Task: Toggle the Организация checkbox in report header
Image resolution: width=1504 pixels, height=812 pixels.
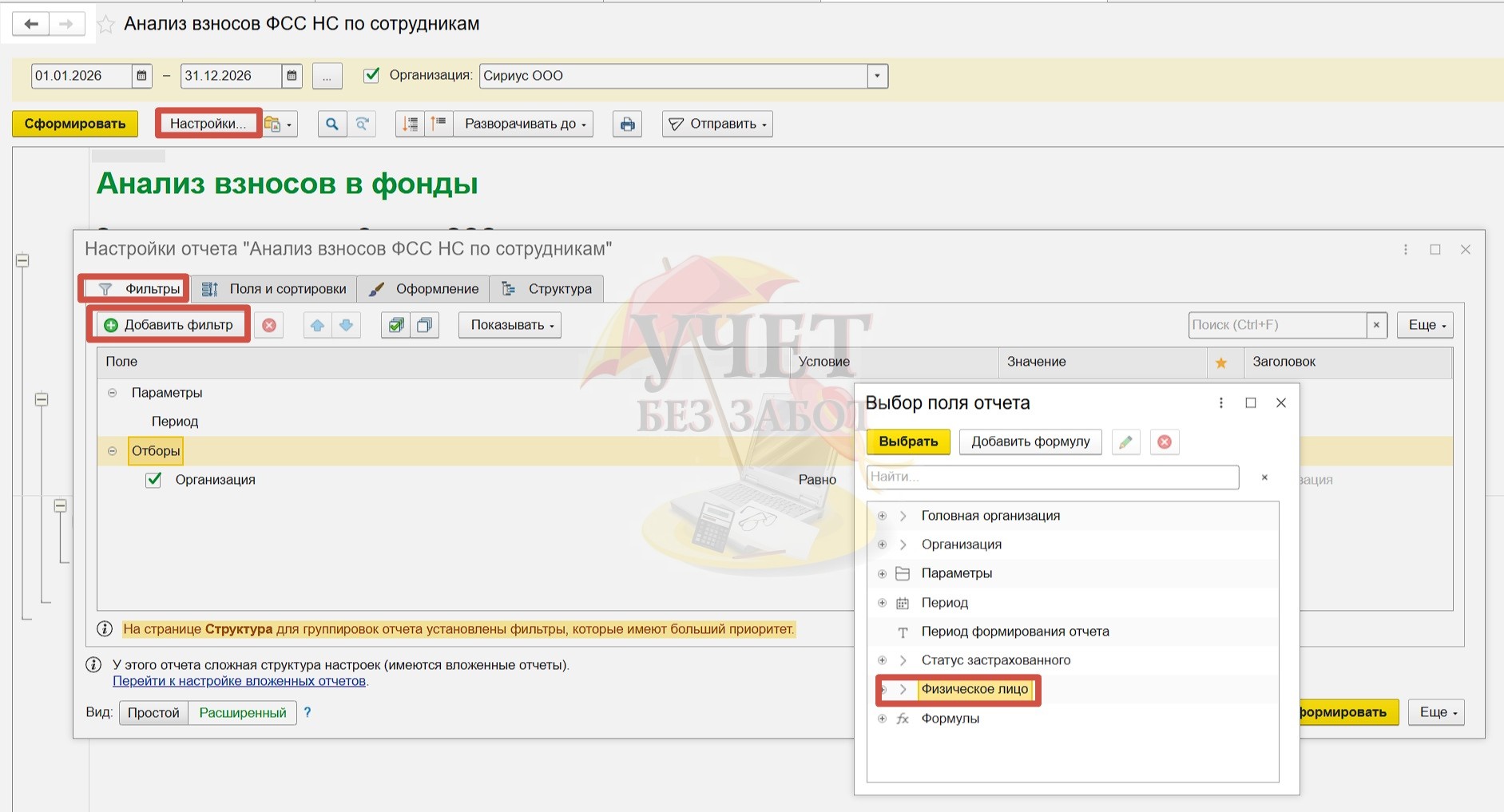Action: pyautogui.click(x=371, y=75)
